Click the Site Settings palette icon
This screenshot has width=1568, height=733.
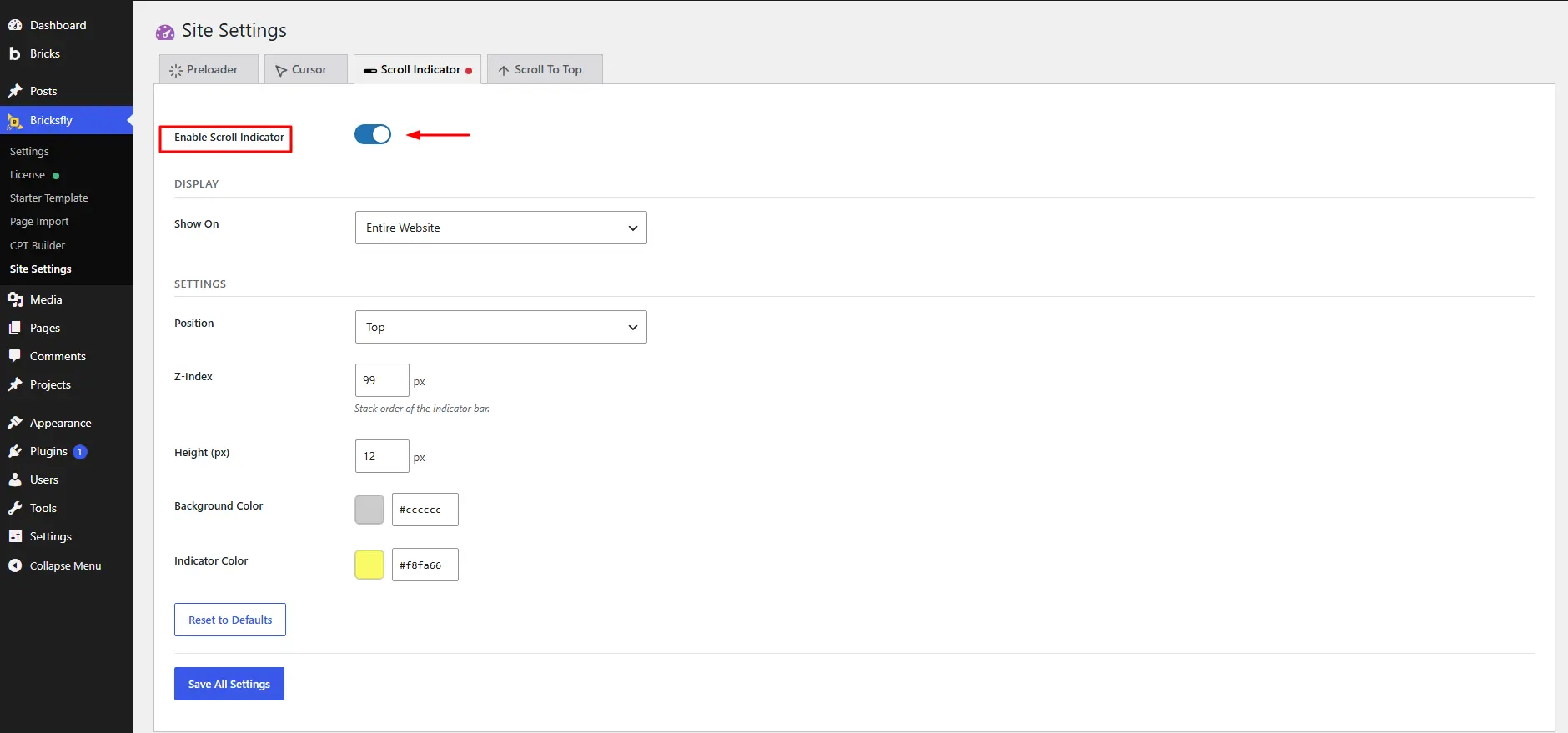point(165,32)
